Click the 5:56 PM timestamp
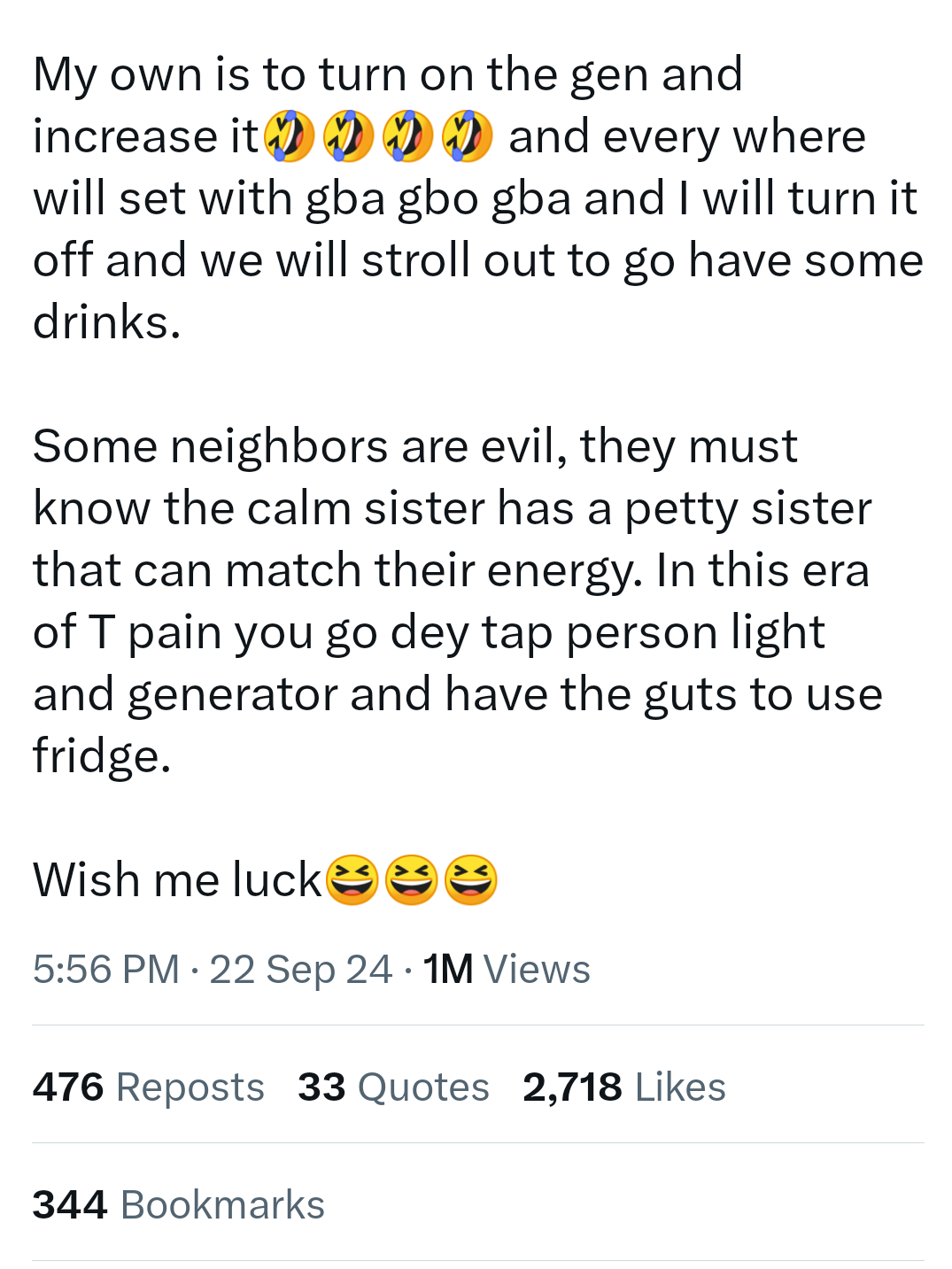The image size is (952, 1269). click(106, 969)
